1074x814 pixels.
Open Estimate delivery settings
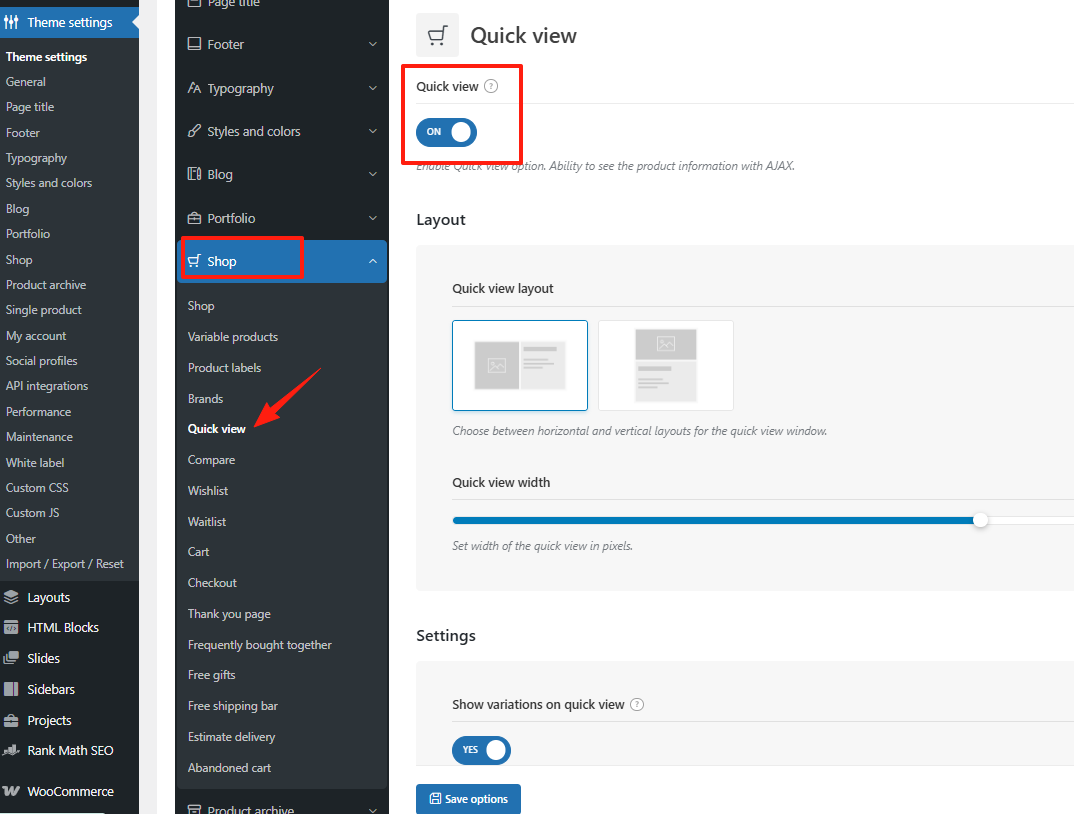click(232, 737)
